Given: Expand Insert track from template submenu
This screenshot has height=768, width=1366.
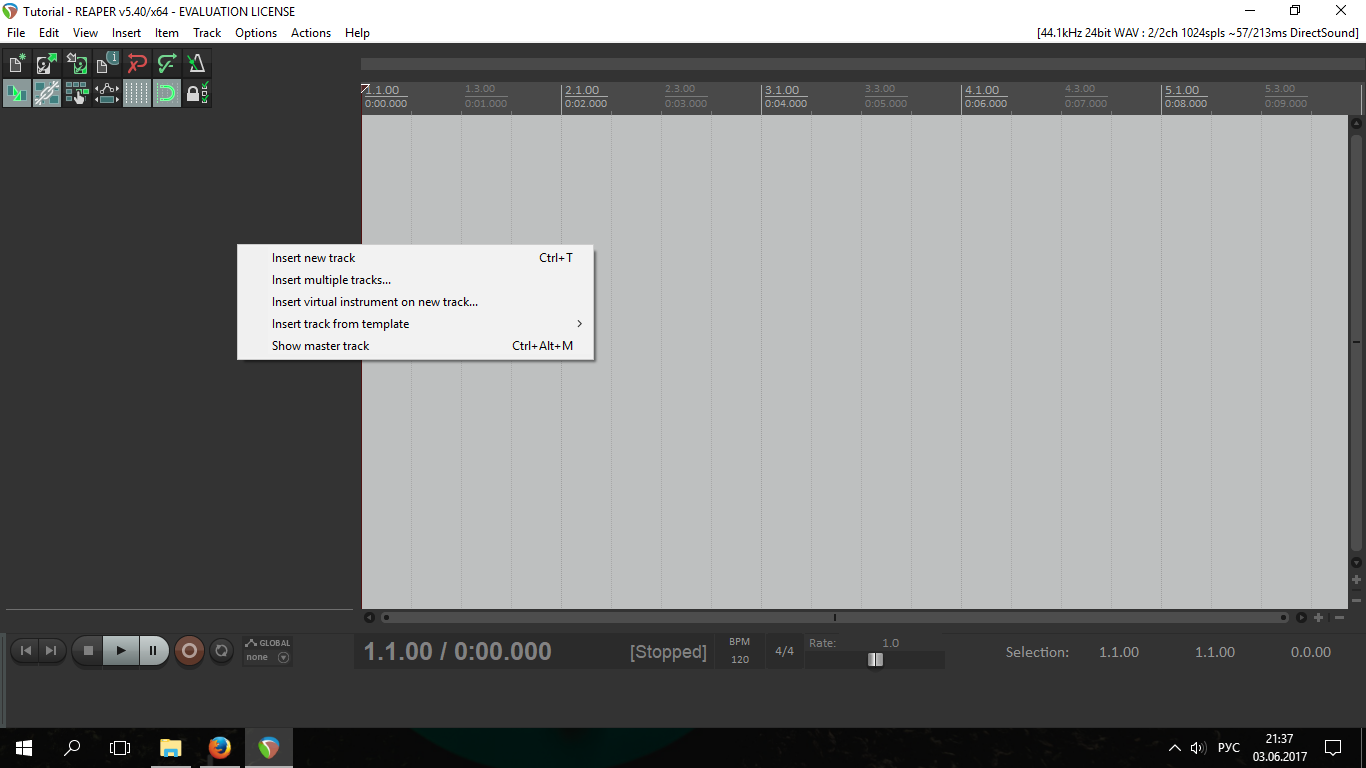Looking at the screenshot, I should click(x=415, y=324).
